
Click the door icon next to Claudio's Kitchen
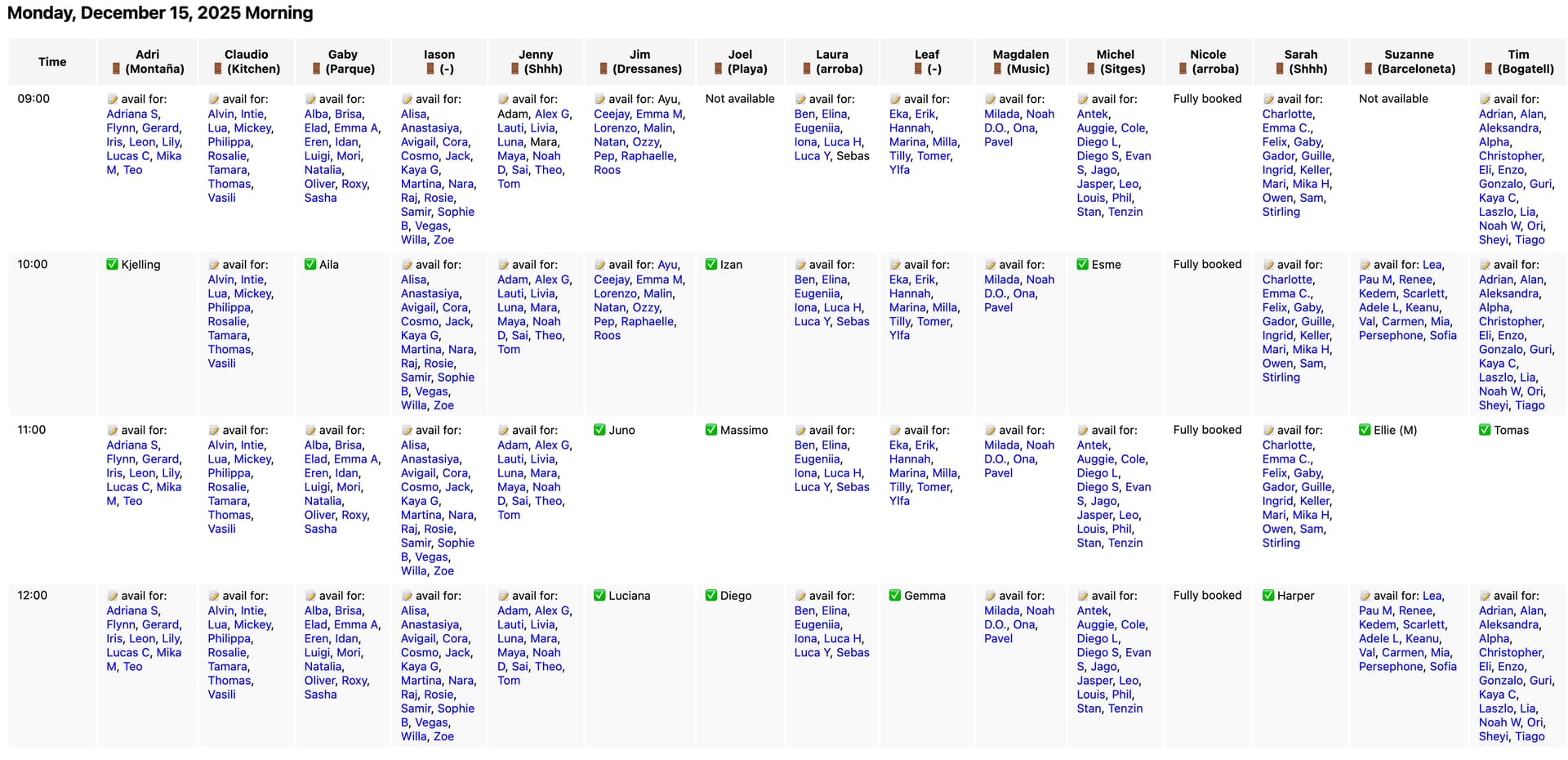(218, 69)
